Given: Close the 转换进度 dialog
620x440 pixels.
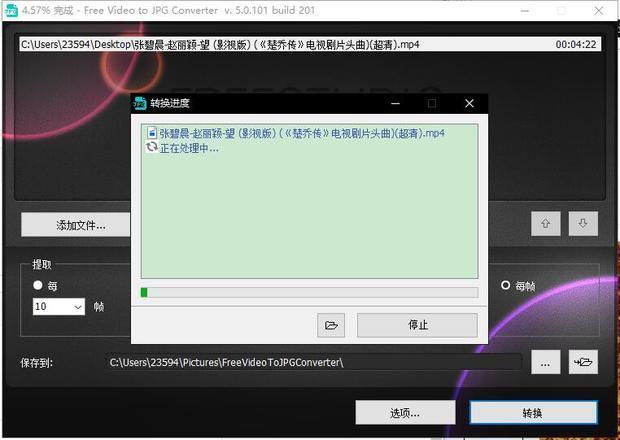Looking at the screenshot, I should (469, 104).
